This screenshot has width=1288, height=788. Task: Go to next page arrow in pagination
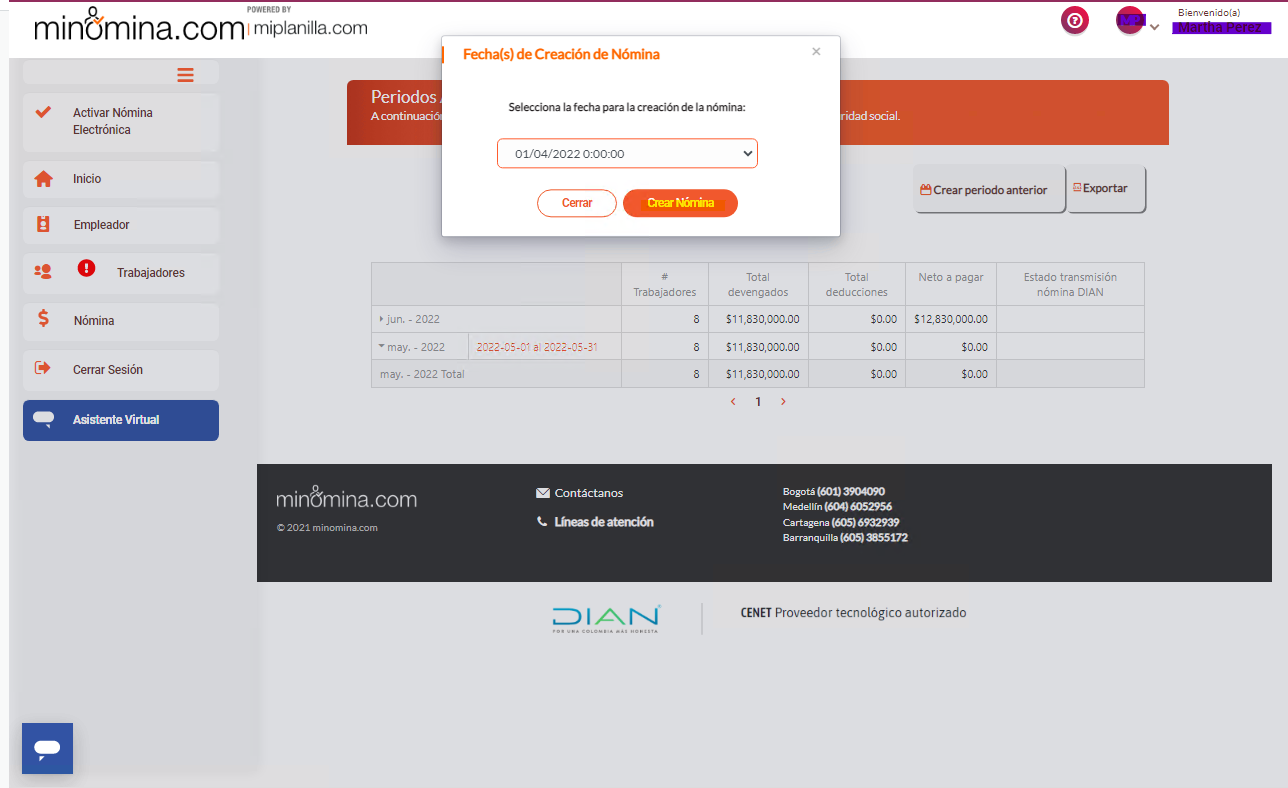[x=783, y=402]
